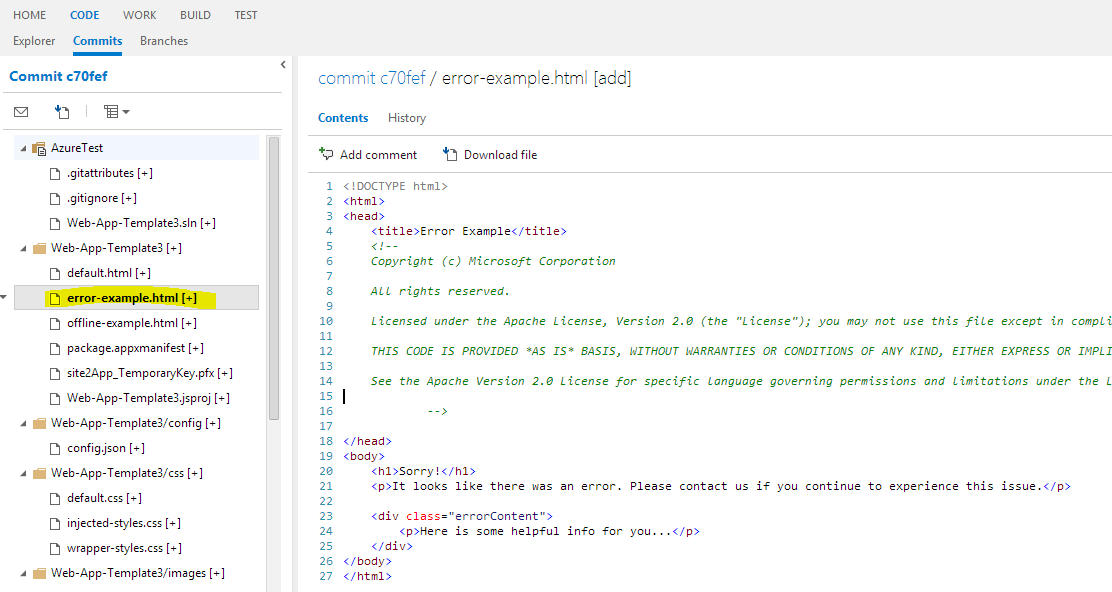Collapse the Web-App-Template3/images folder node
The image size is (1112, 592).
point(24,573)
